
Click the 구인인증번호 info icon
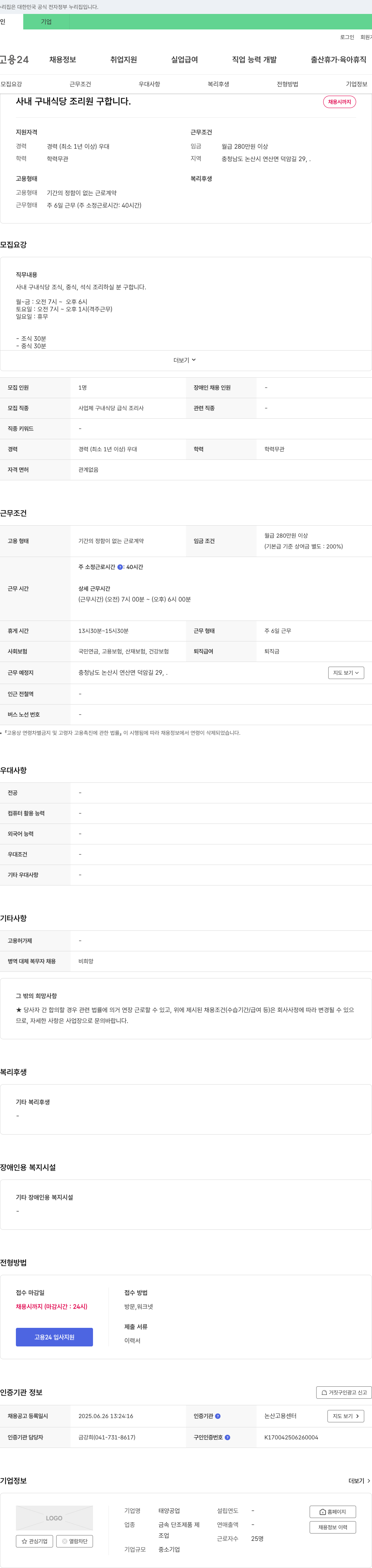228,1437
